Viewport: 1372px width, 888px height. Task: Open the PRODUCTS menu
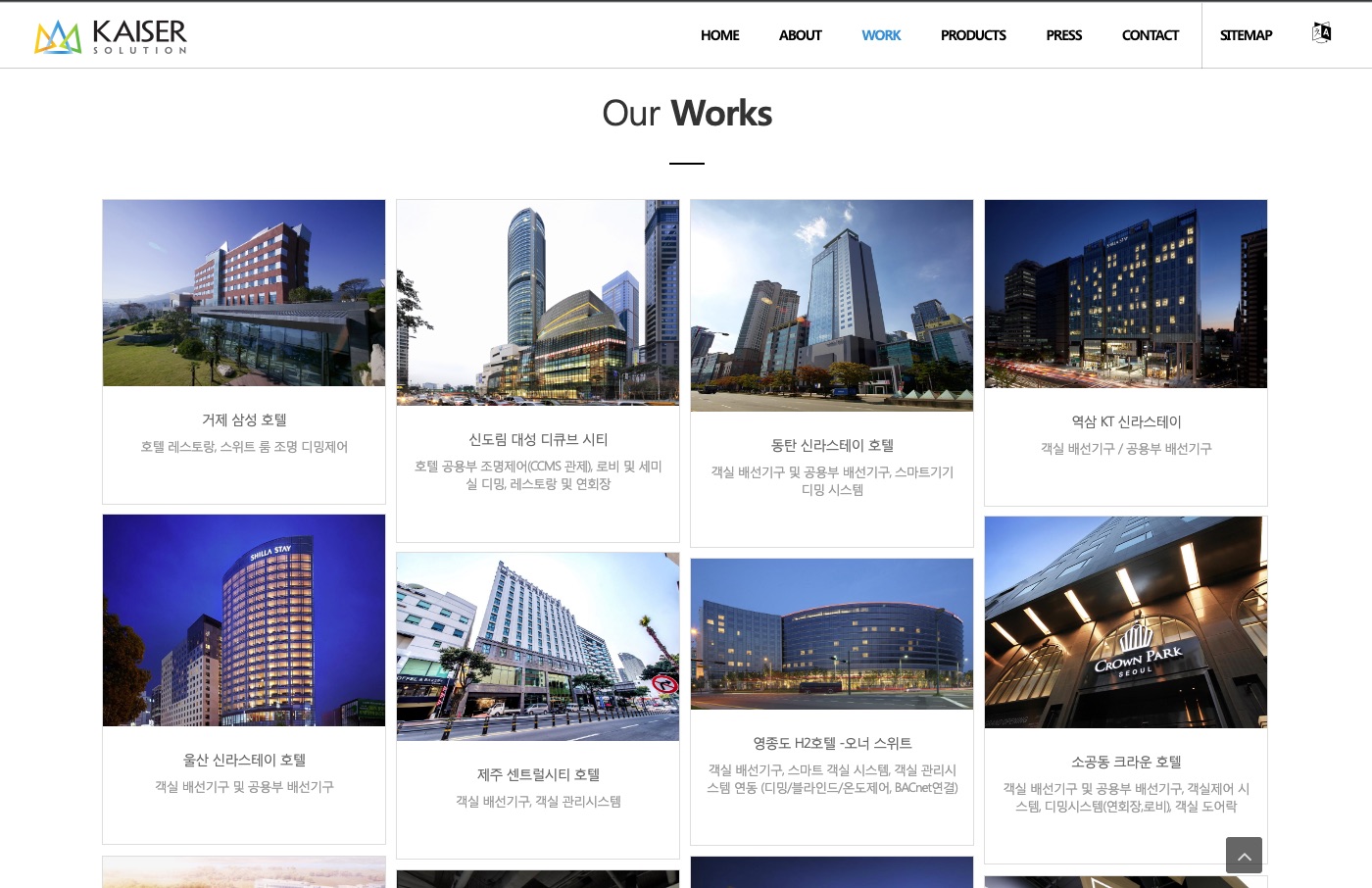(x=973, y=35)
